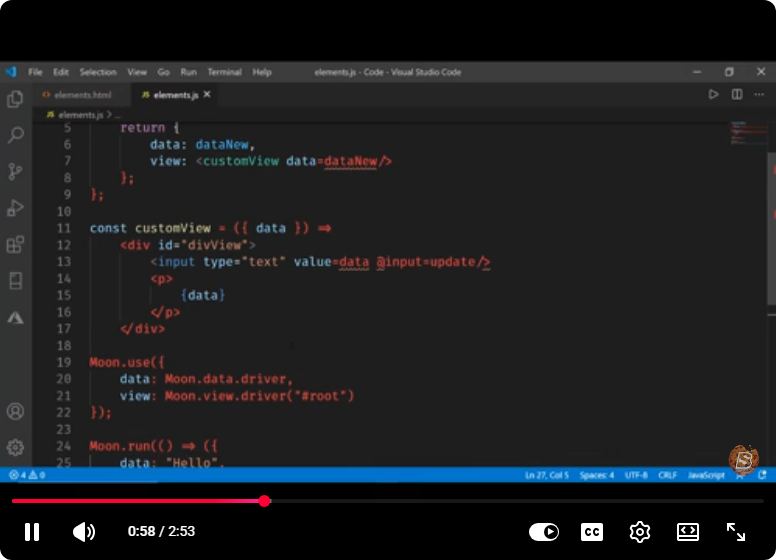Open the Explorer view in activity bar

[15, 99]
